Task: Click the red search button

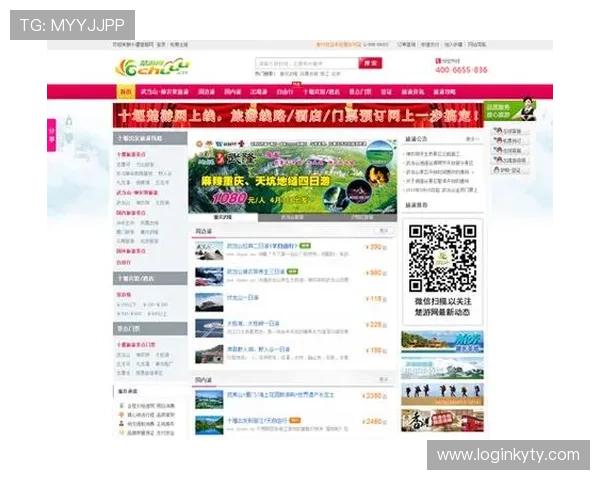Action: click(370, 63)
